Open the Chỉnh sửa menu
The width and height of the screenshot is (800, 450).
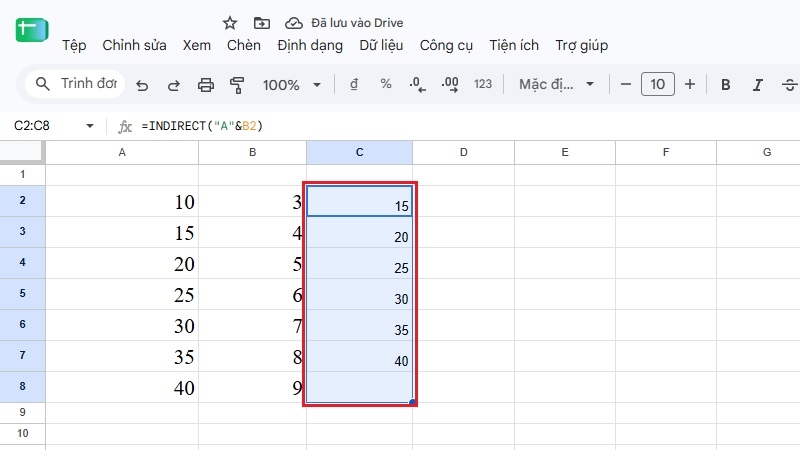click(x=134, y=45)
